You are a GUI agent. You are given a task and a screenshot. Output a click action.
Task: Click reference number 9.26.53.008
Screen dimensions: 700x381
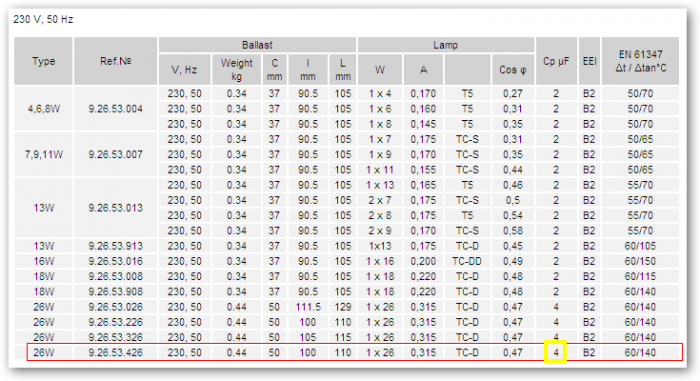tap(115, 276)
